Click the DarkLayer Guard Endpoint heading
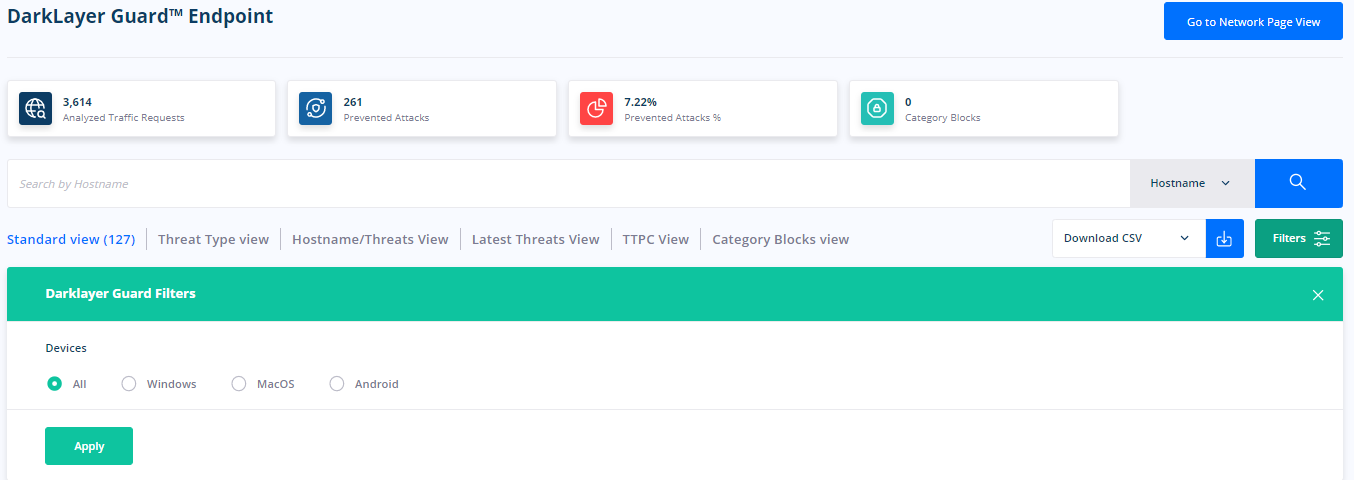 point(140,17)
